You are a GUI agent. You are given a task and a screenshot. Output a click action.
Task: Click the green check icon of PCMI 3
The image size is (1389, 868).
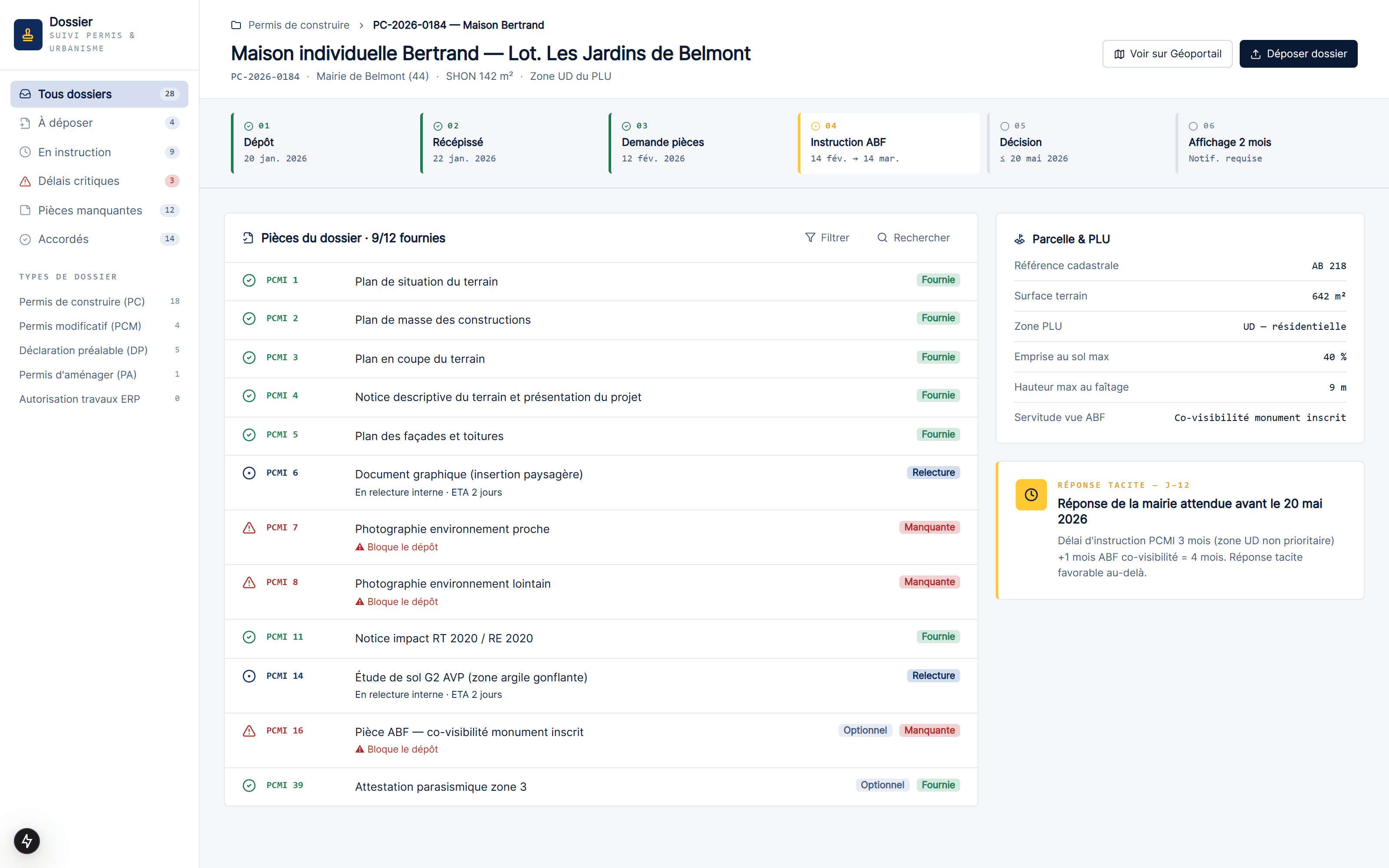click(x=249, y=357)
